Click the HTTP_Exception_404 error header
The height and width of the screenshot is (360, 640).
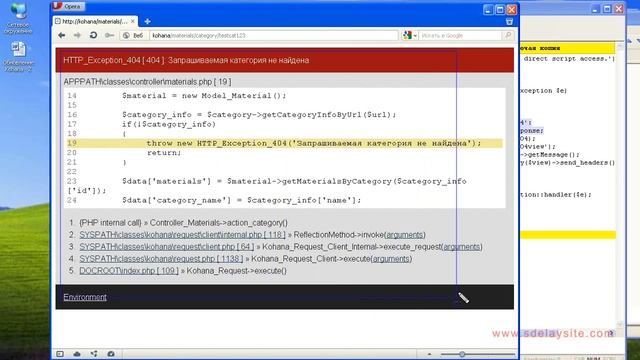[x=284, y=60]
